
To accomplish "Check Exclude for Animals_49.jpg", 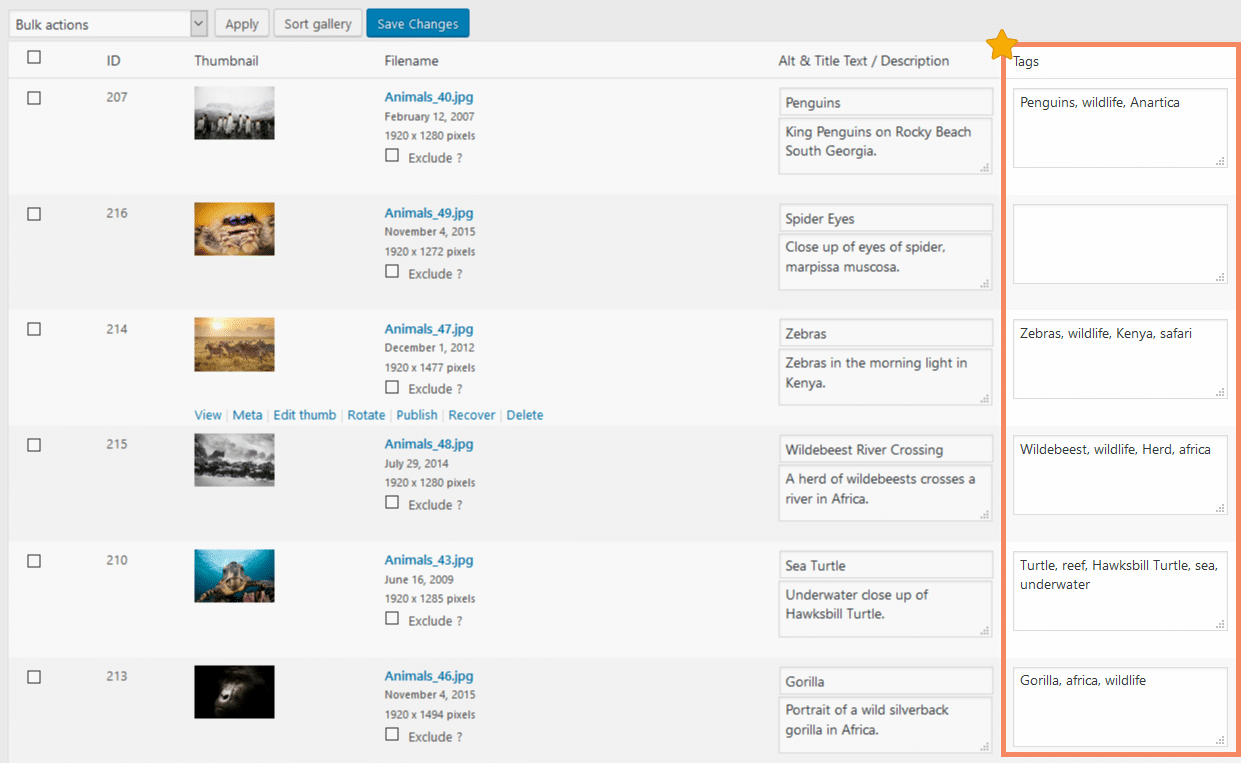I will [x=392, y=272].
